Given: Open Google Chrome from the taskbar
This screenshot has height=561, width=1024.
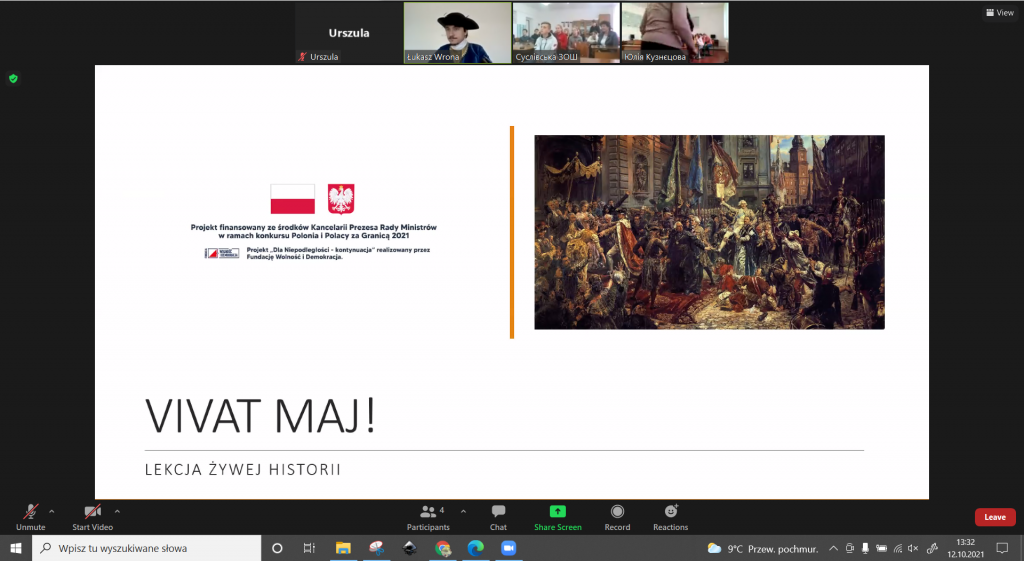Looking at the screenshot, I should pos(443,548).
